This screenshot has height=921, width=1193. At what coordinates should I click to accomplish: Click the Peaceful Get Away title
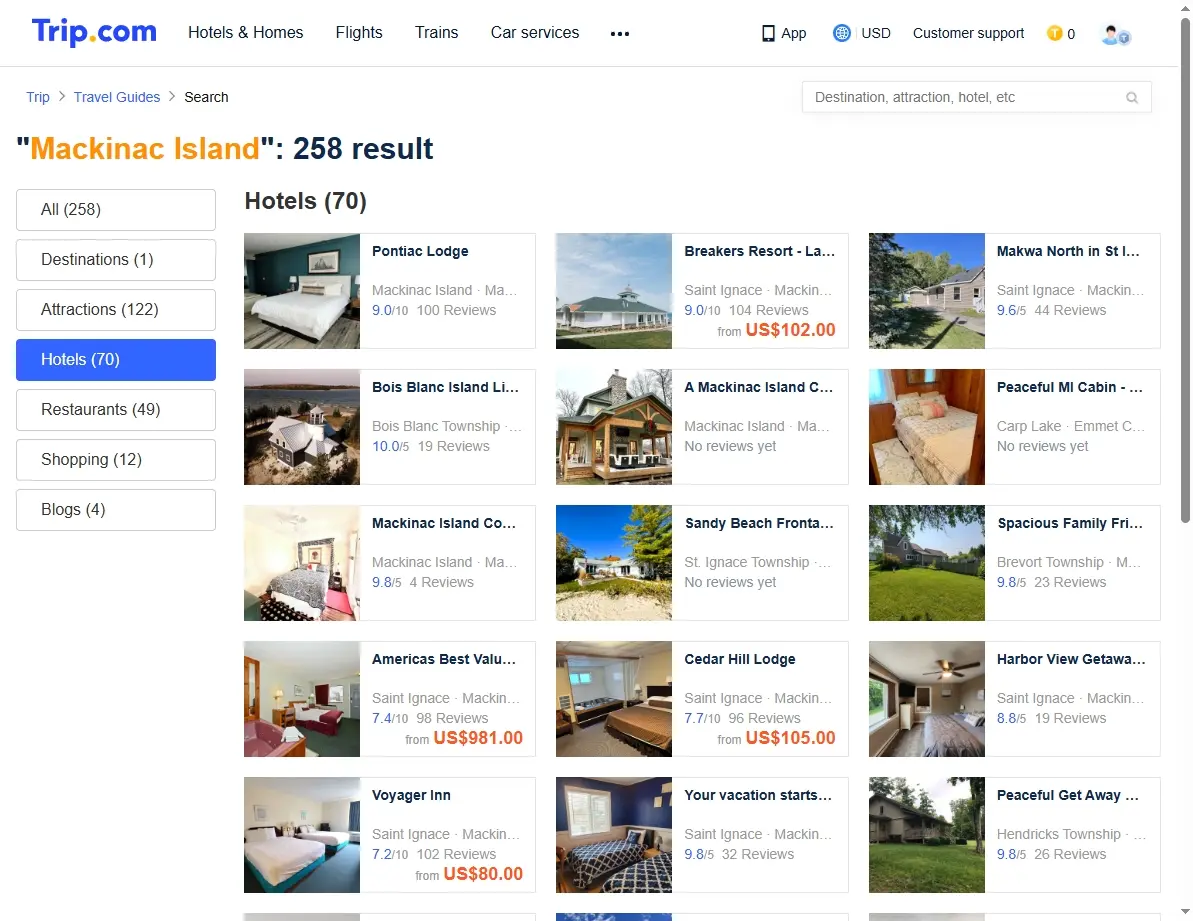(1067, 796)
